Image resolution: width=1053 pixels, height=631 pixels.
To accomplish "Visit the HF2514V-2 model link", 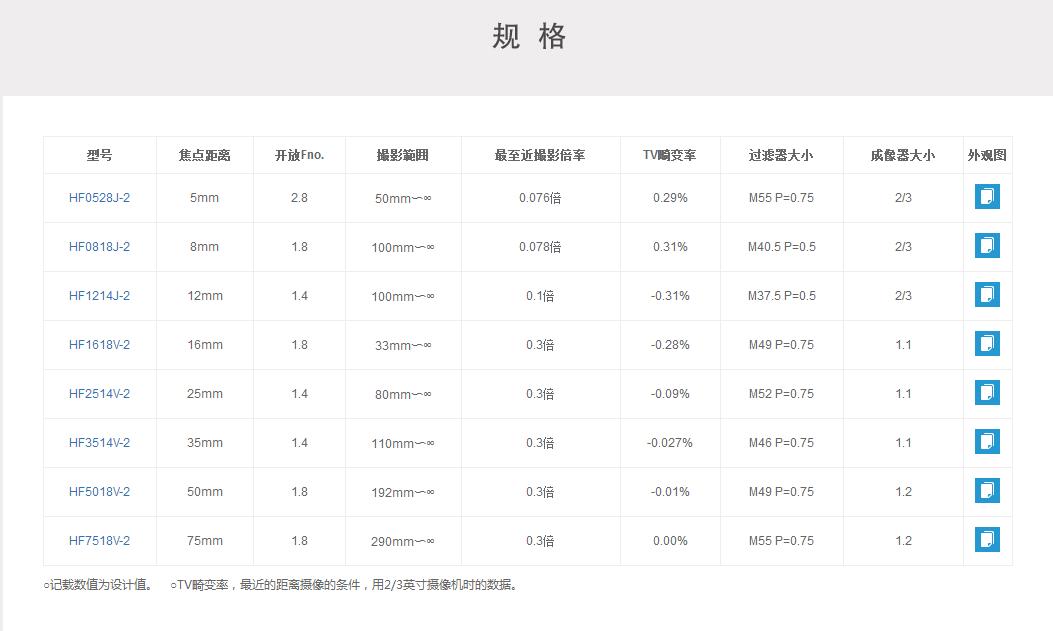I will 99,394.
